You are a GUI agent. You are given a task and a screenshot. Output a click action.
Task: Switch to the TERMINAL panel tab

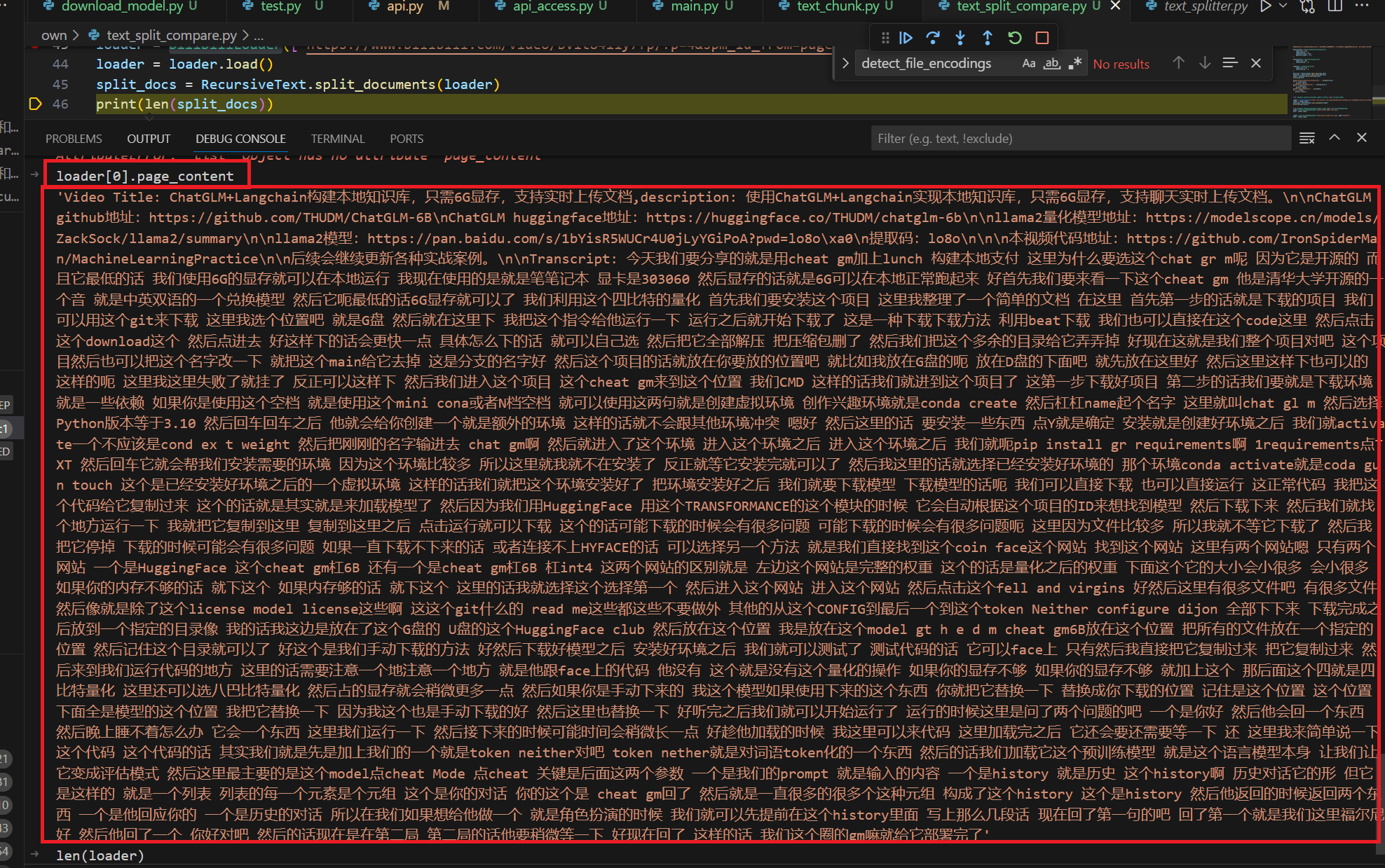point(338,139)
